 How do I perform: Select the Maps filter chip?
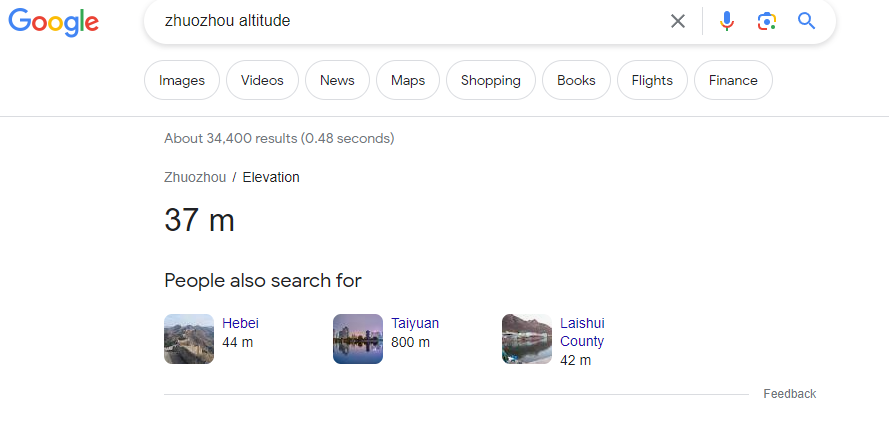(x=408, y=80)
